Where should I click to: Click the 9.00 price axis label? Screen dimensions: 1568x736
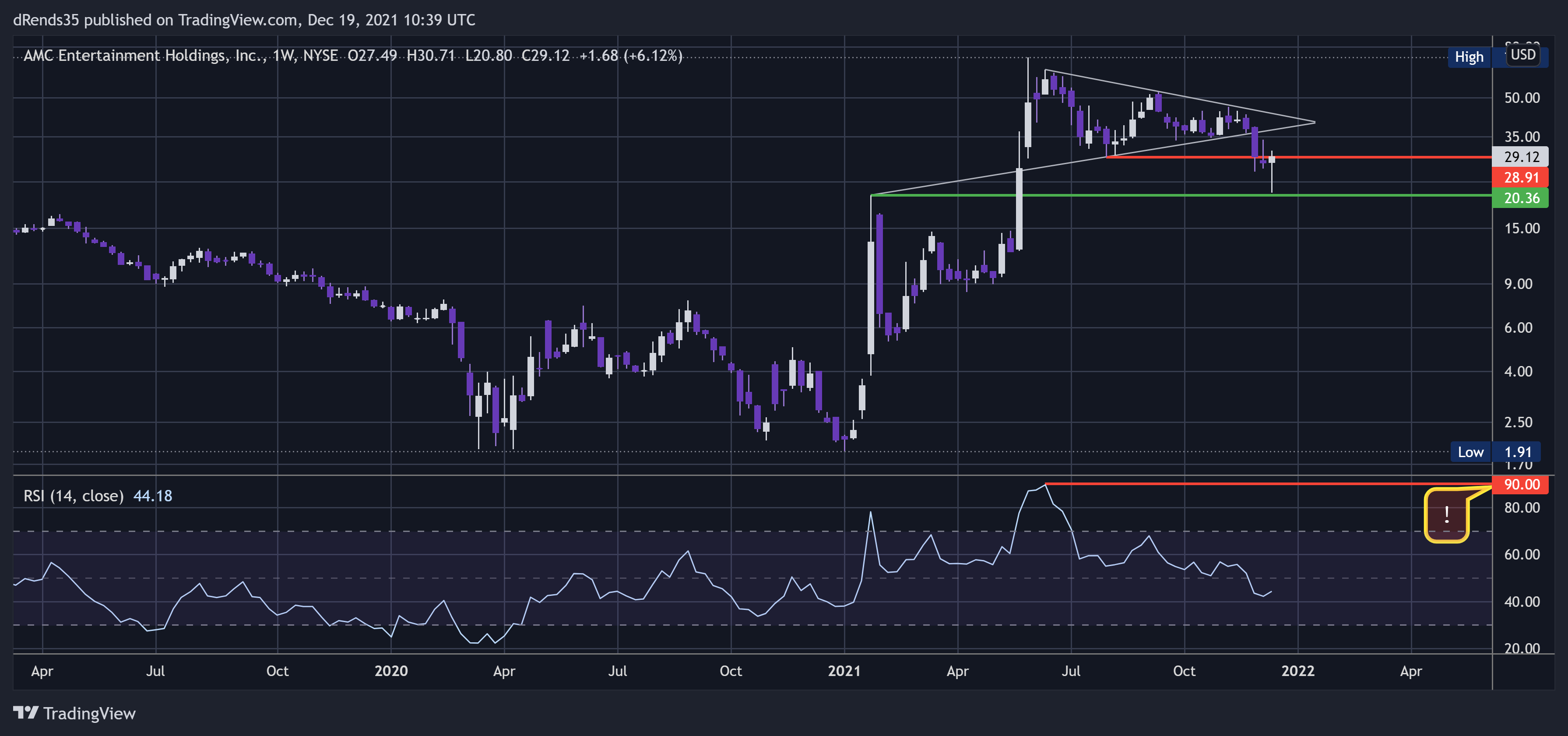(1518, 284)
